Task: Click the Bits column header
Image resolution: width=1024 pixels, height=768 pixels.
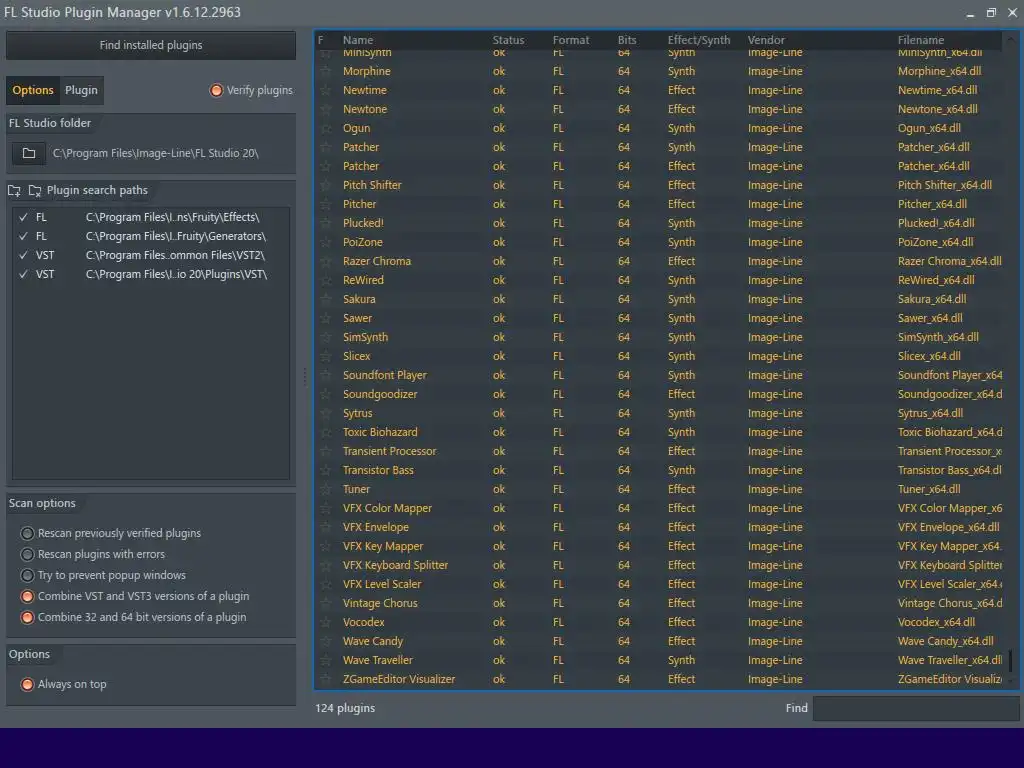Action: [627, 40]
